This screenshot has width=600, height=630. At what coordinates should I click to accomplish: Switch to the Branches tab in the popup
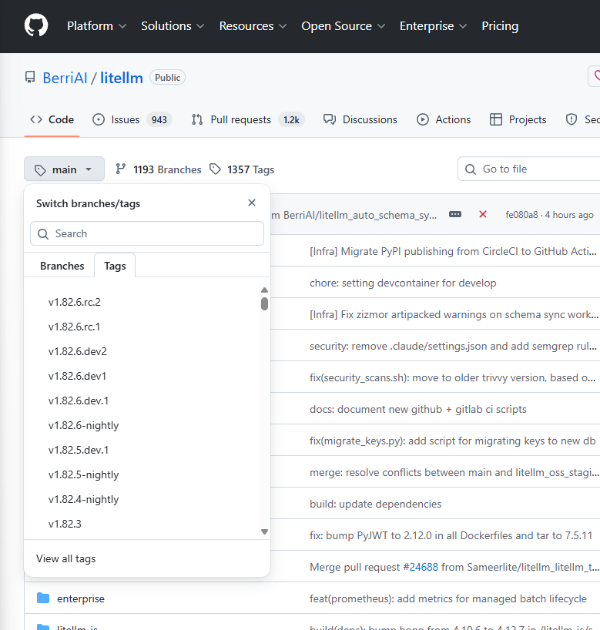click(62, 266)
